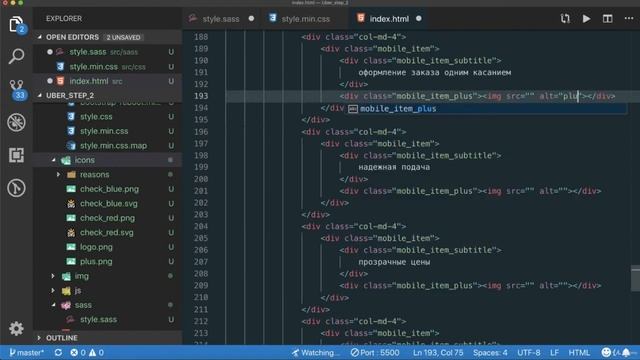
Task: Open the GitLens view at the bottom of the activity bar
Action: tap(16, 188)
